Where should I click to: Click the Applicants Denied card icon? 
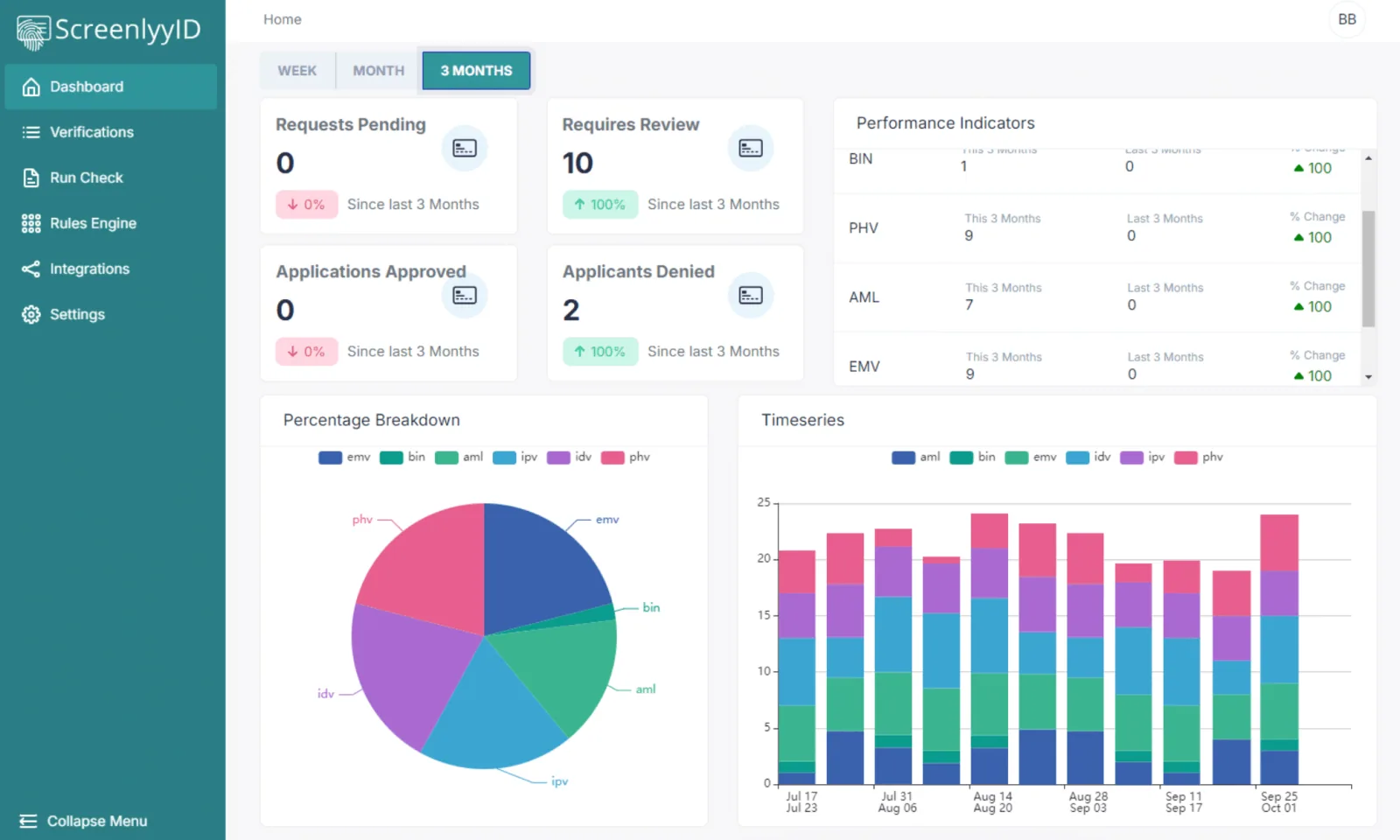pos(751,295)
